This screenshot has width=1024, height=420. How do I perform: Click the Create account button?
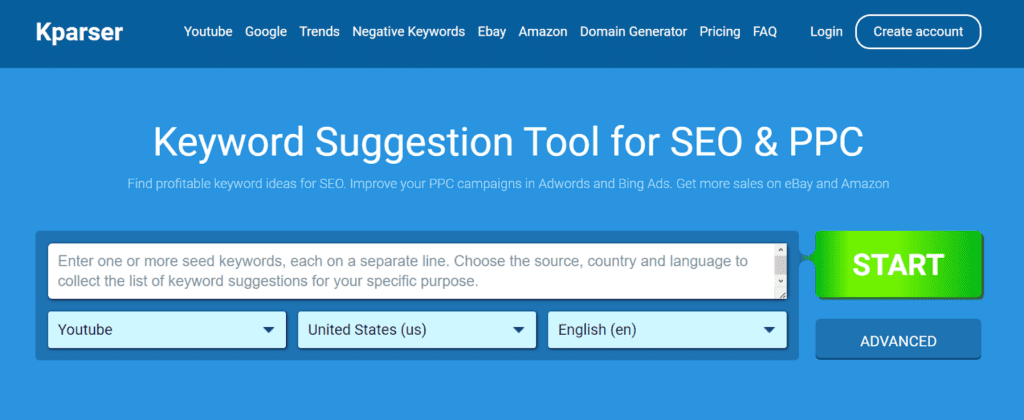pyautogui.click(x=918, y=31)
